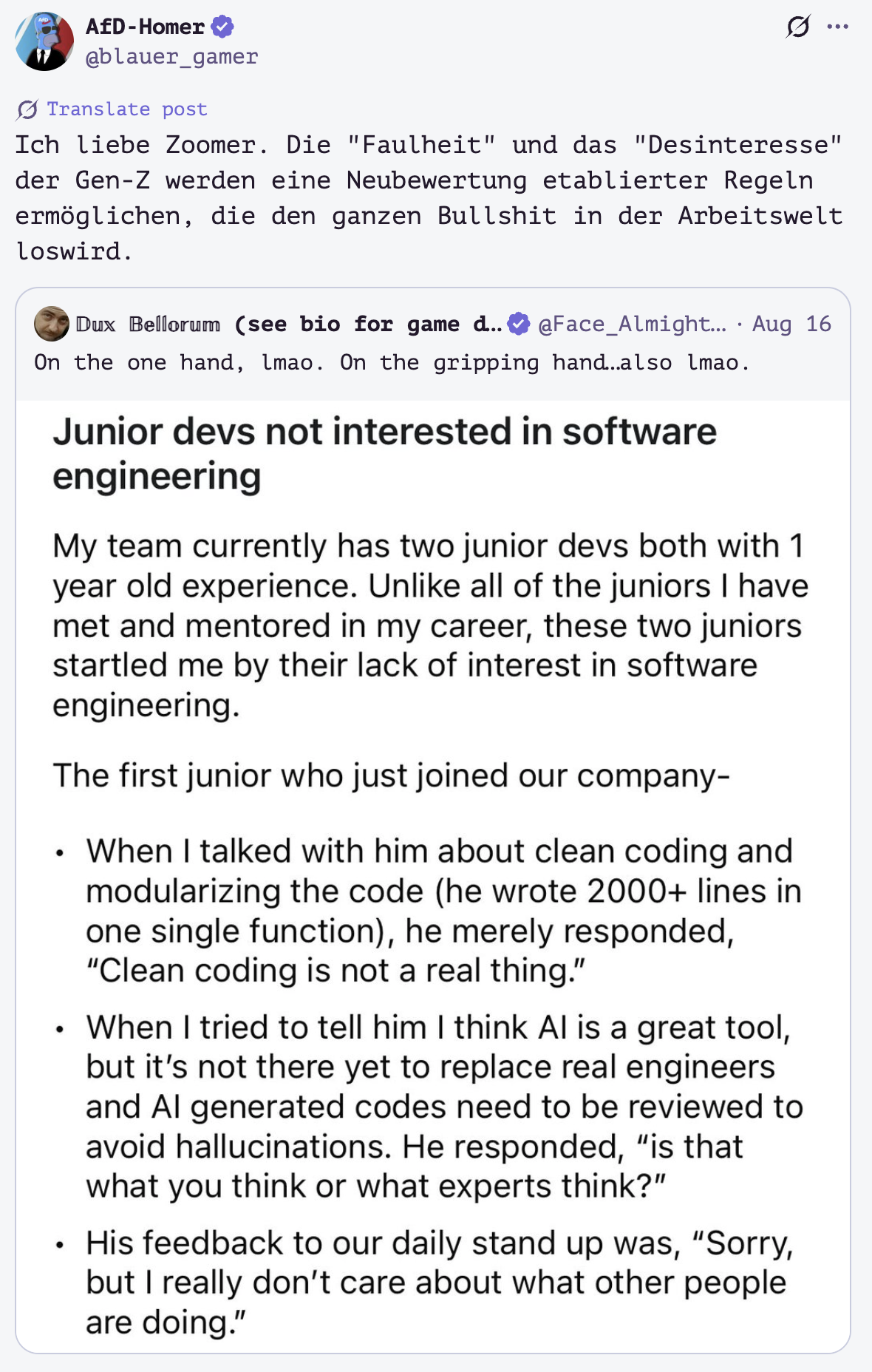Viewport: 872px width, 1372px height.
Task: Click the Dux Bellorum display name
Action: tap(288, 324)
